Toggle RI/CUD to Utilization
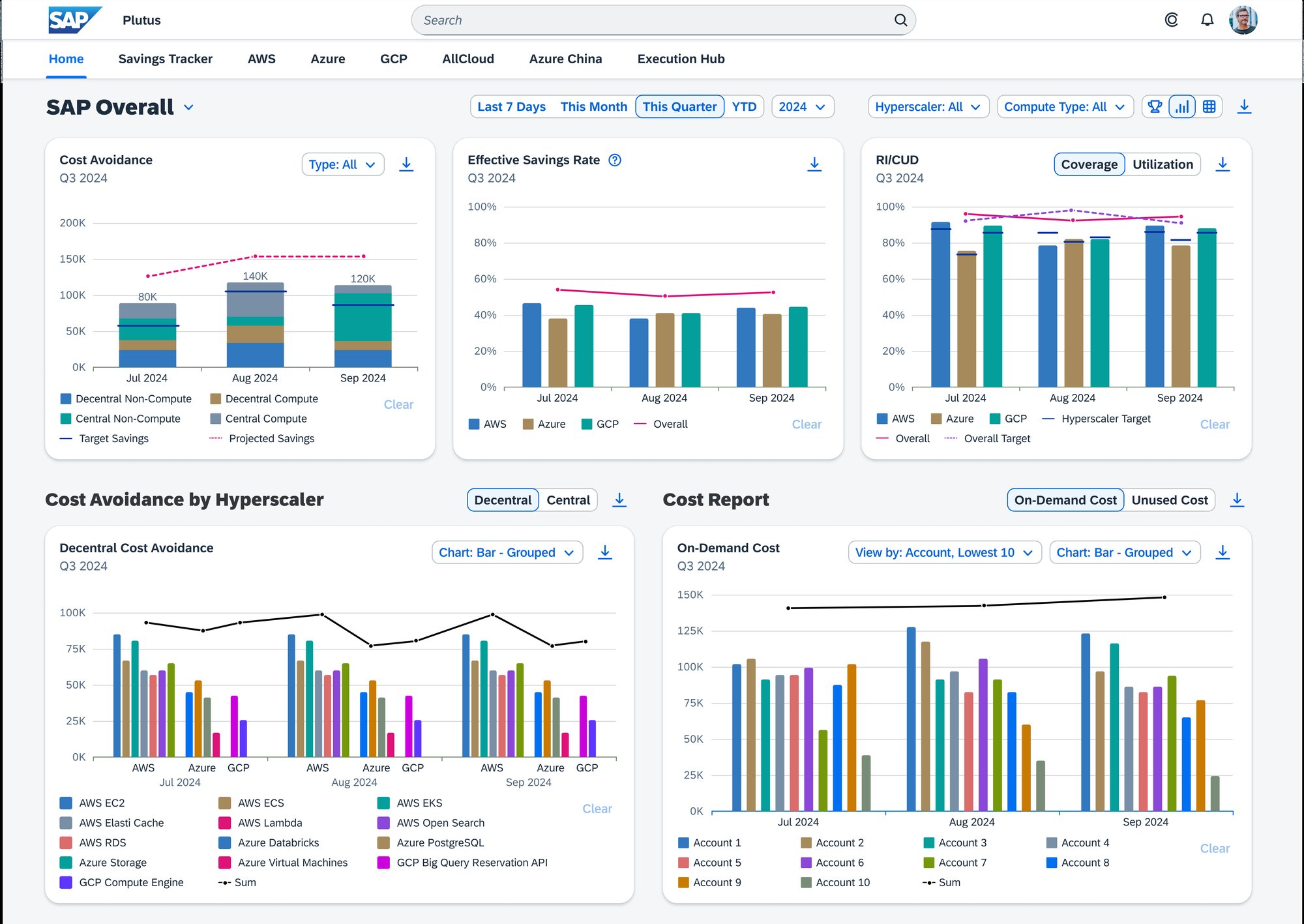Image resolution: width=1304 pixels, height=924 pixels. 1163,164
